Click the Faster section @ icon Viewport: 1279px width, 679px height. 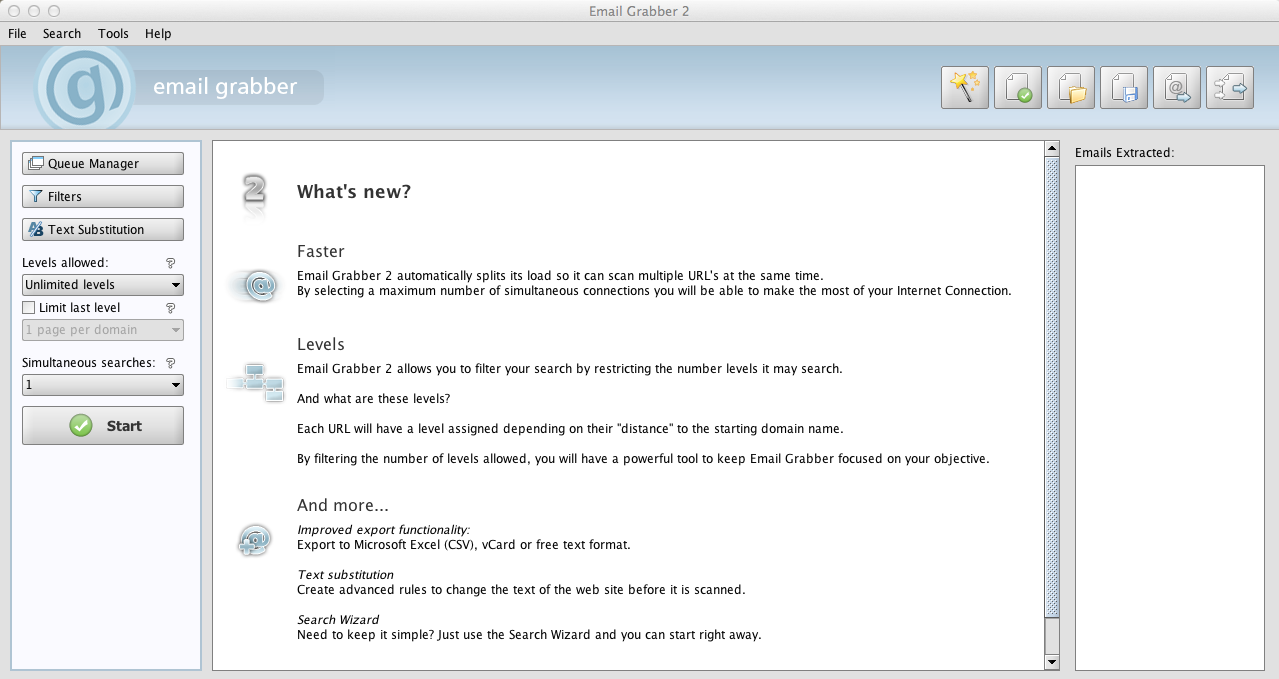254,286
